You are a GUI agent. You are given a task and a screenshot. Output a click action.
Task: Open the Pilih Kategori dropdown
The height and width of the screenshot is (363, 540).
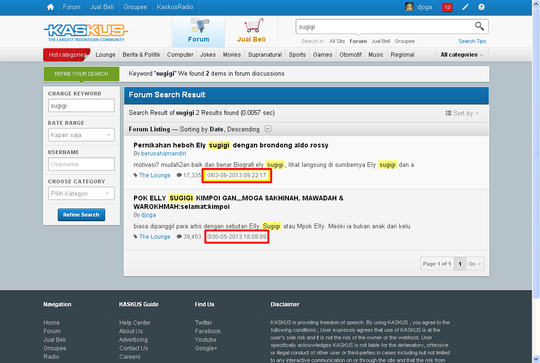coord(81,194)
